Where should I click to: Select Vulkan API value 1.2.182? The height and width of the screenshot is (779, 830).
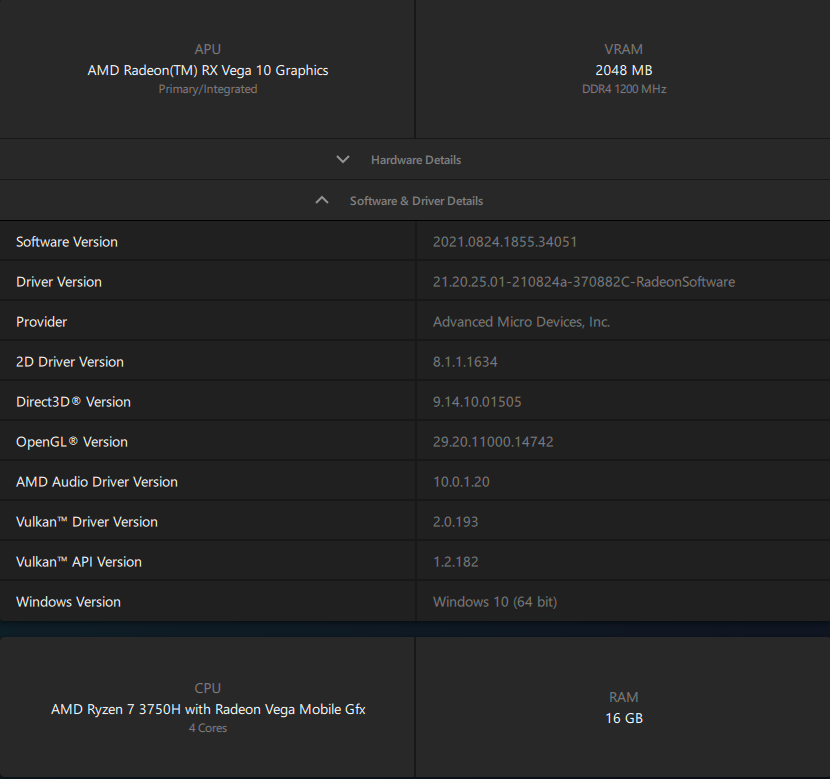coord(455,561)
